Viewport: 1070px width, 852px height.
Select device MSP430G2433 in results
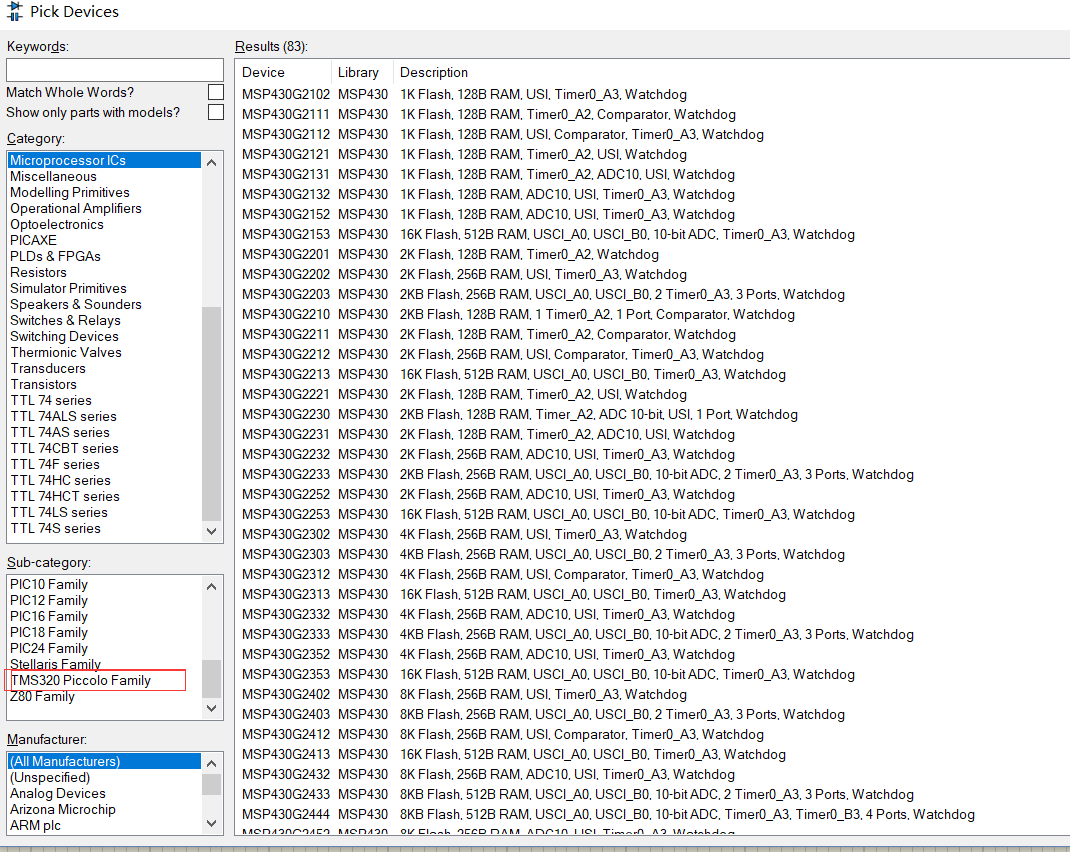[285, 794]
